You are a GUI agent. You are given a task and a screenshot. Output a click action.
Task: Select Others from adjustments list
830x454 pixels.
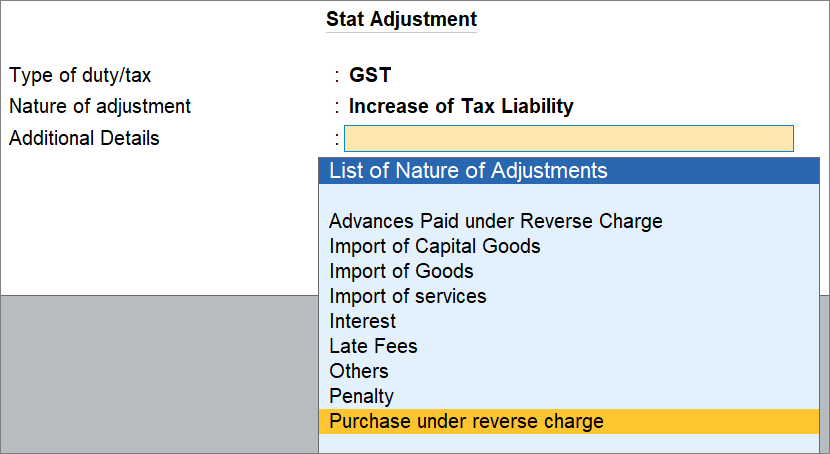tap(358, 371)
